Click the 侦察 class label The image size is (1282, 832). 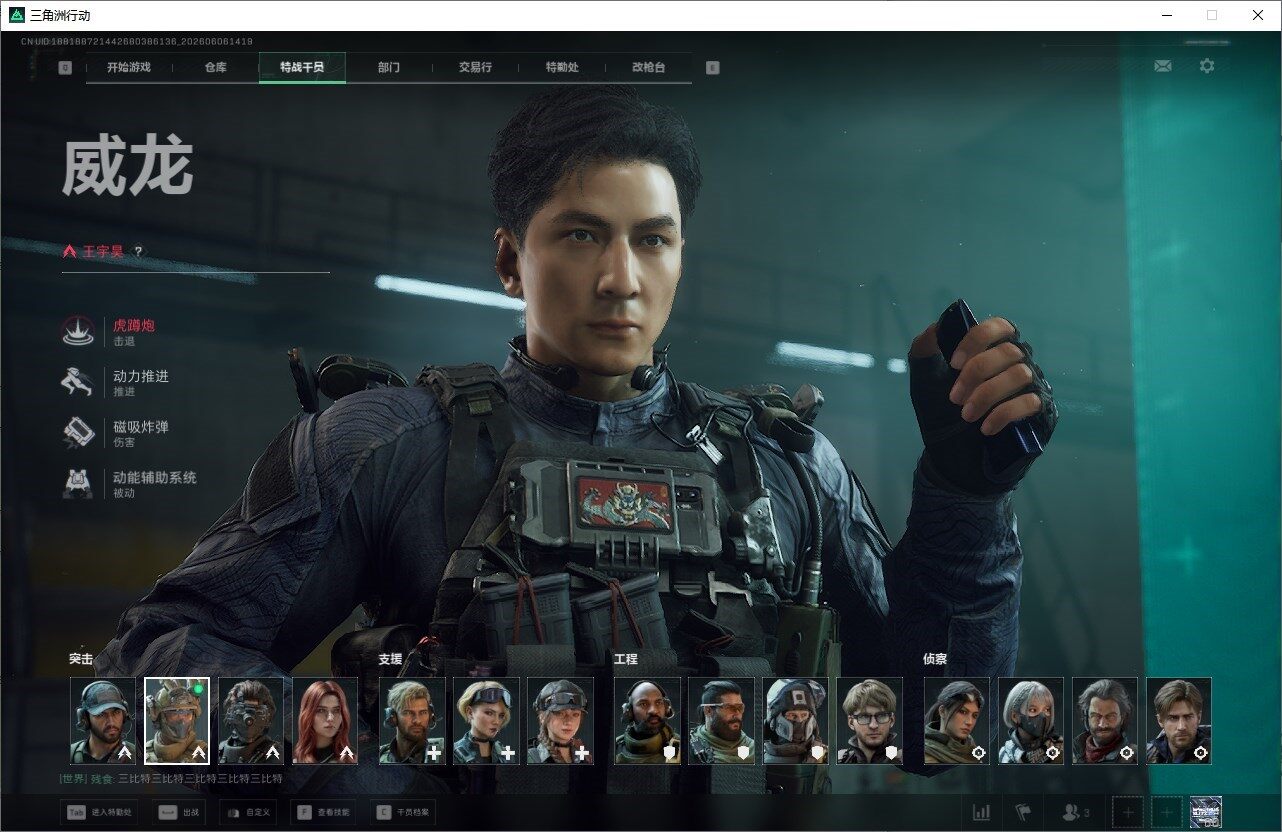click(x=935, y=660)
